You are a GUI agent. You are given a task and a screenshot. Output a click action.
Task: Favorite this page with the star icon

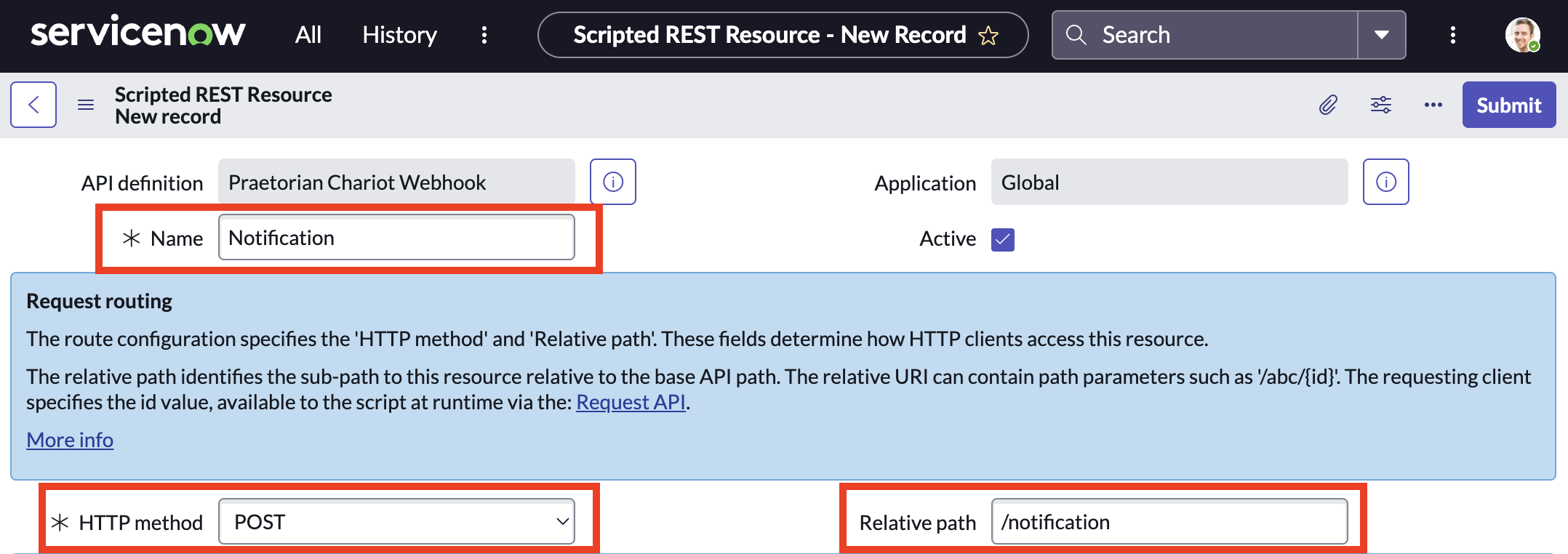pyautogui.click(x=988, y=35)
